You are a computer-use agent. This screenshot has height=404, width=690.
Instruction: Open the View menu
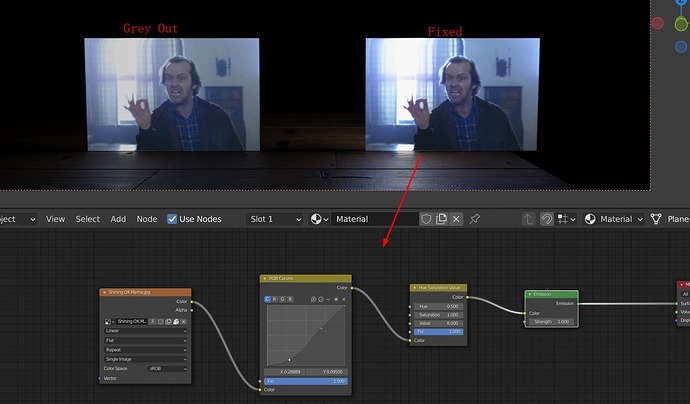tap(55, 219)
